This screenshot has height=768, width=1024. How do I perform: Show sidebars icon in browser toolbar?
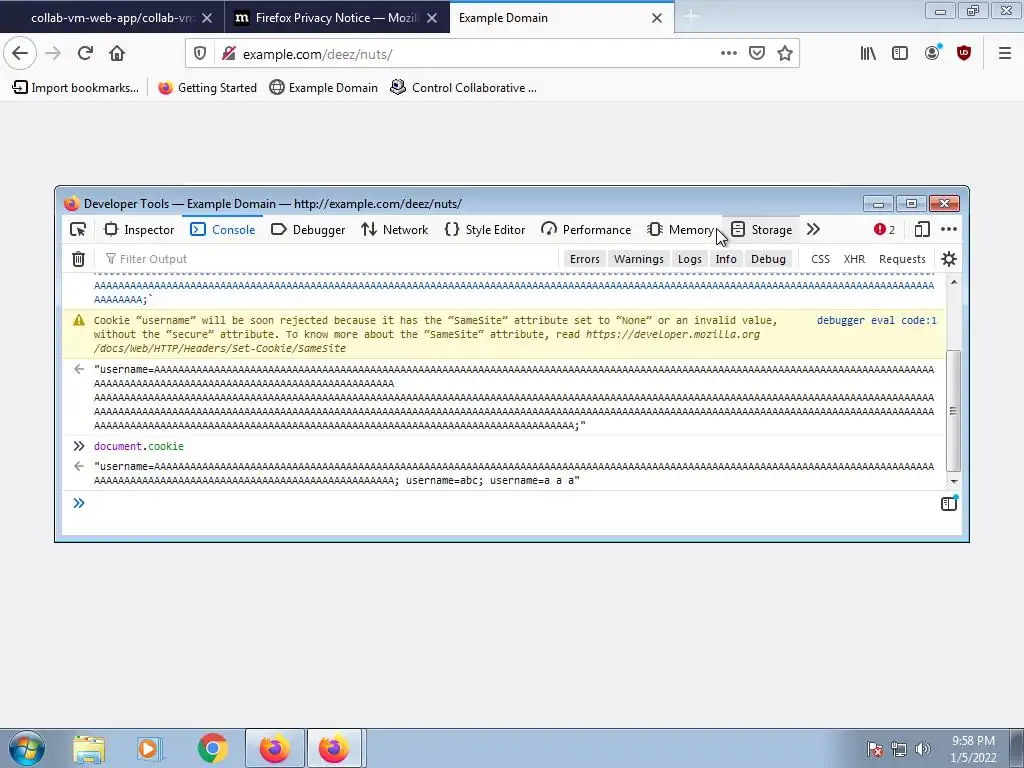point(900,54)
